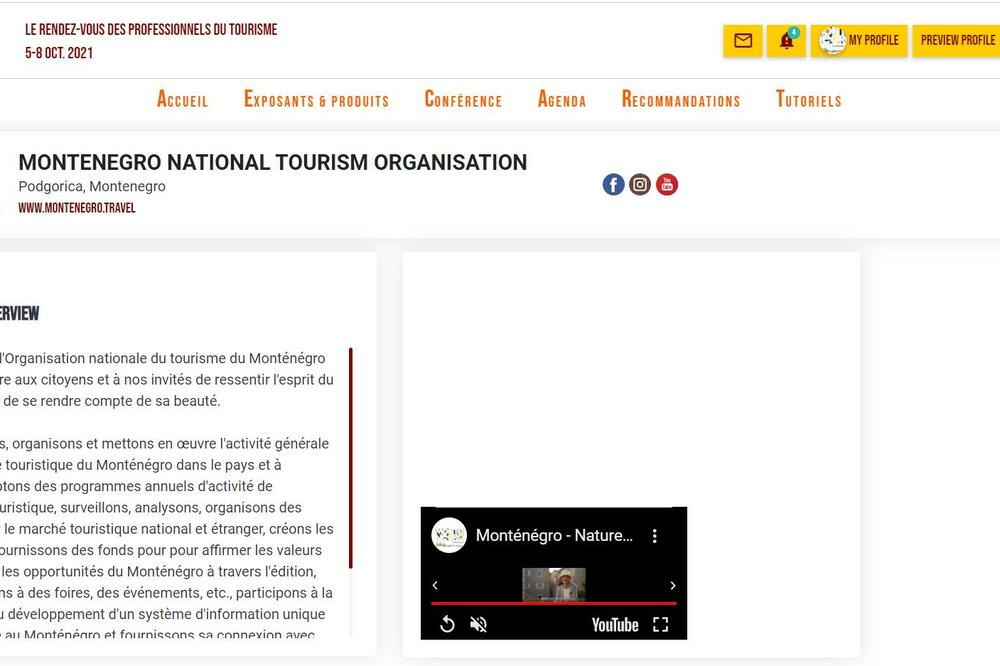This screenshot has height=666, width=1000.
Task: Replay the video with the rewind icon
Action: pos(448,624)
